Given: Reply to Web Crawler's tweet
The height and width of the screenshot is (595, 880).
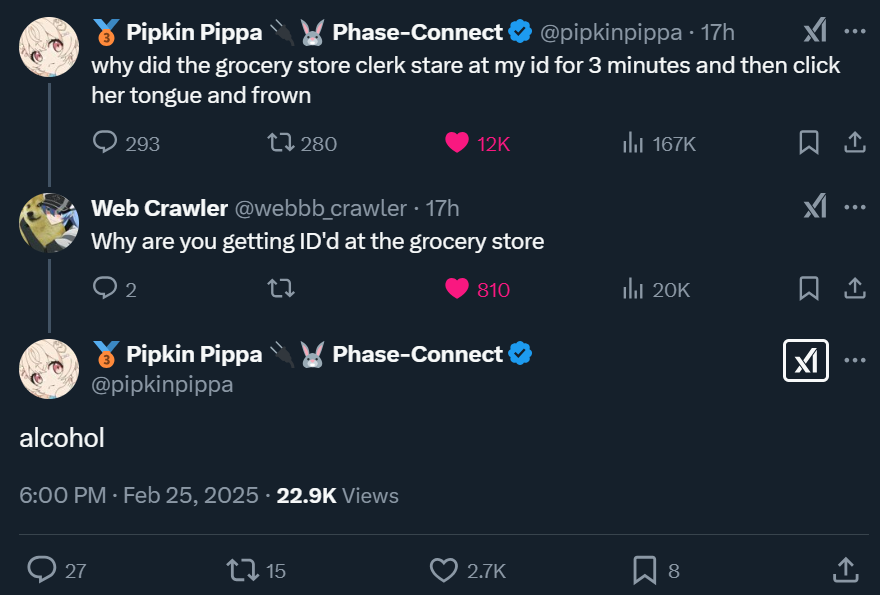Looking at the screenshot, I should (106, 289).
